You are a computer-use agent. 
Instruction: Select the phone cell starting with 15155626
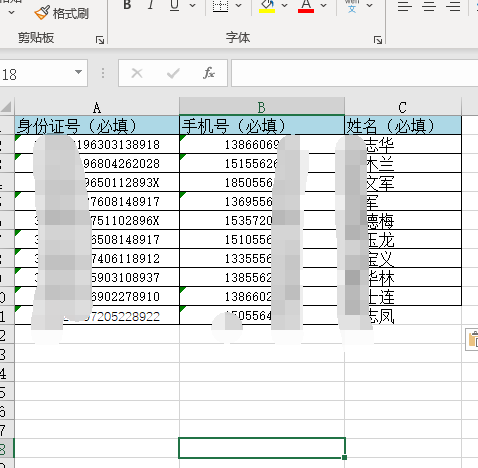(262, 163)
